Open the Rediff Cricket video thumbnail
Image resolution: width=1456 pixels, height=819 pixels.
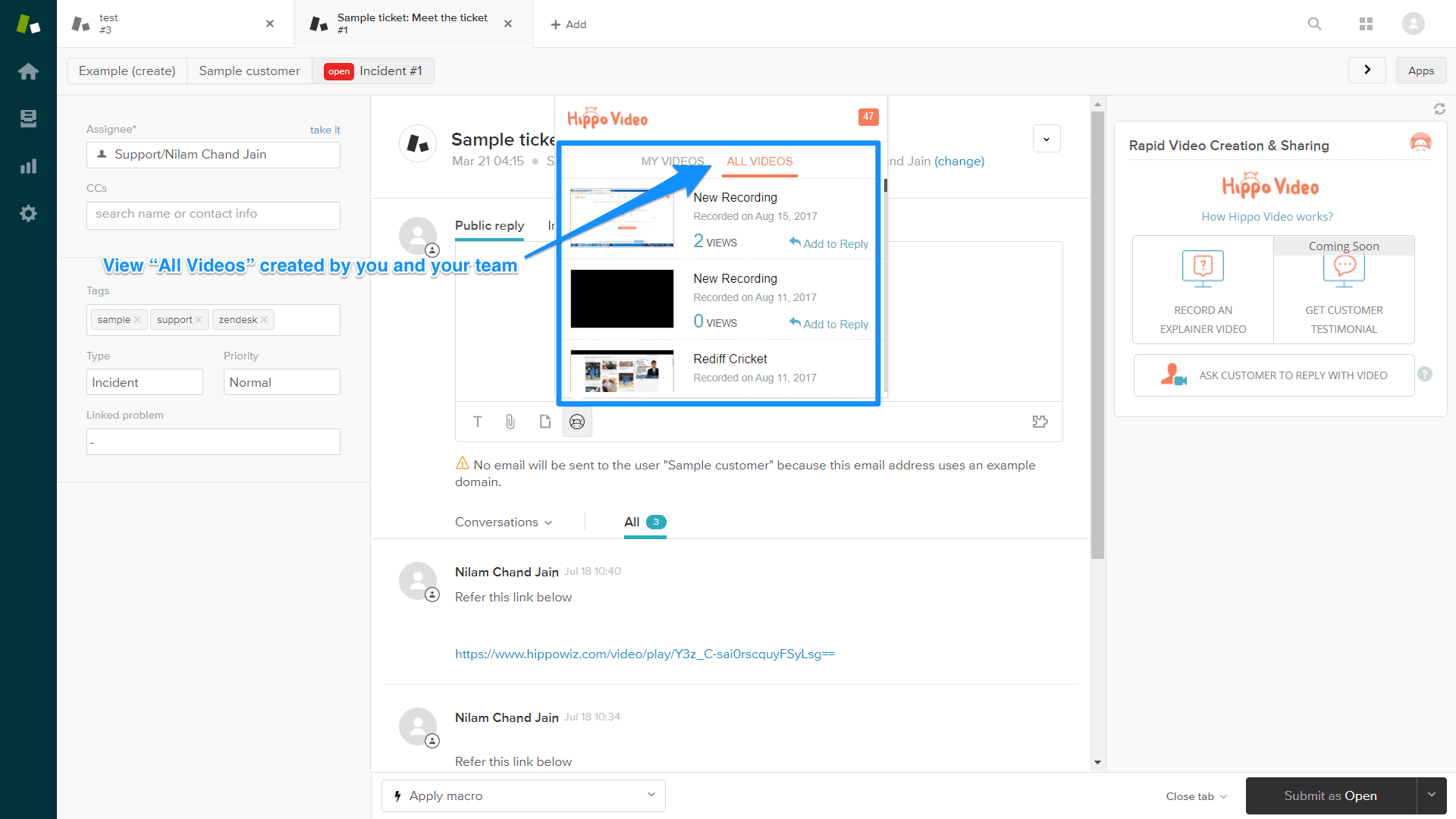click(x=622, y=371)
